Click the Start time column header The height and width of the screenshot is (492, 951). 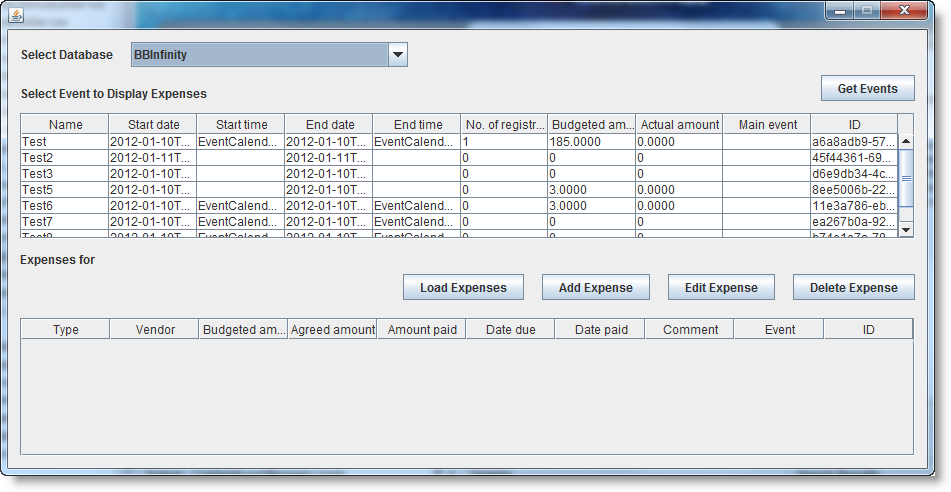241,124
